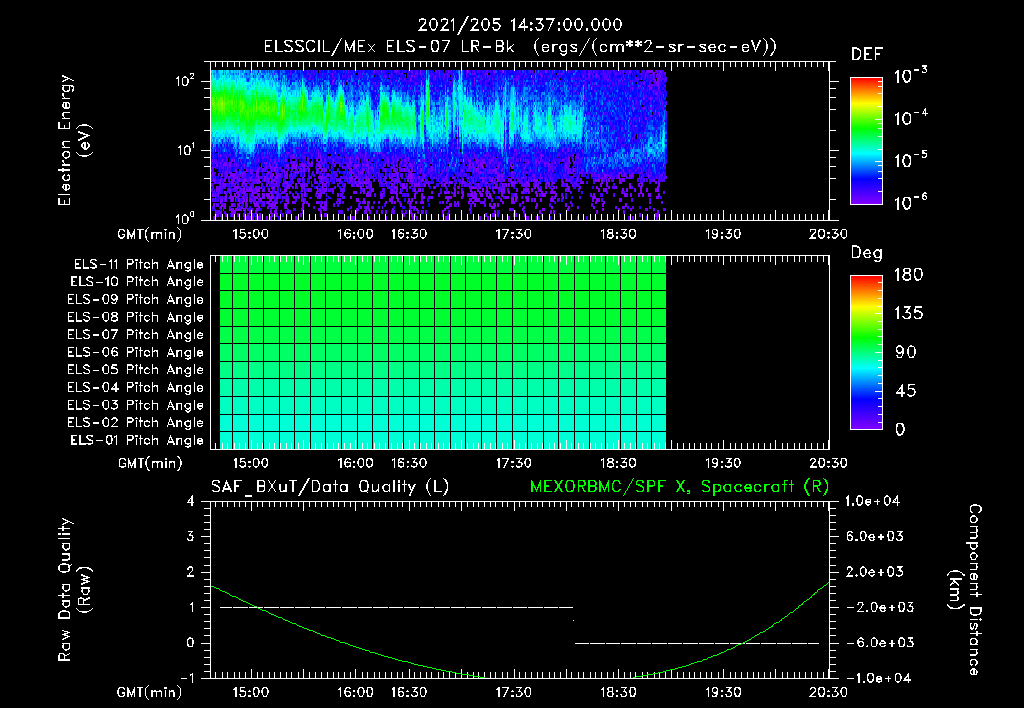Click the Raw Data Quality (Raw) axis label
1024x708 pixels.
coord(74,589)
